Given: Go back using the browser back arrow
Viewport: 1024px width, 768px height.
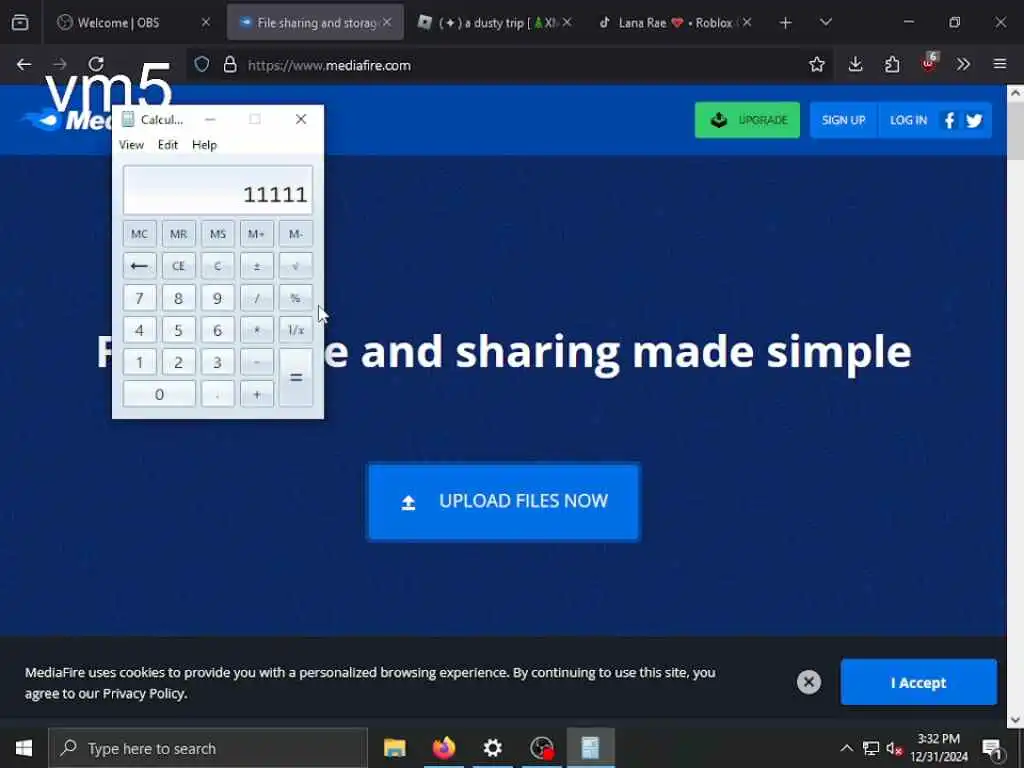Looking at the screenshot, I should 24,64.
